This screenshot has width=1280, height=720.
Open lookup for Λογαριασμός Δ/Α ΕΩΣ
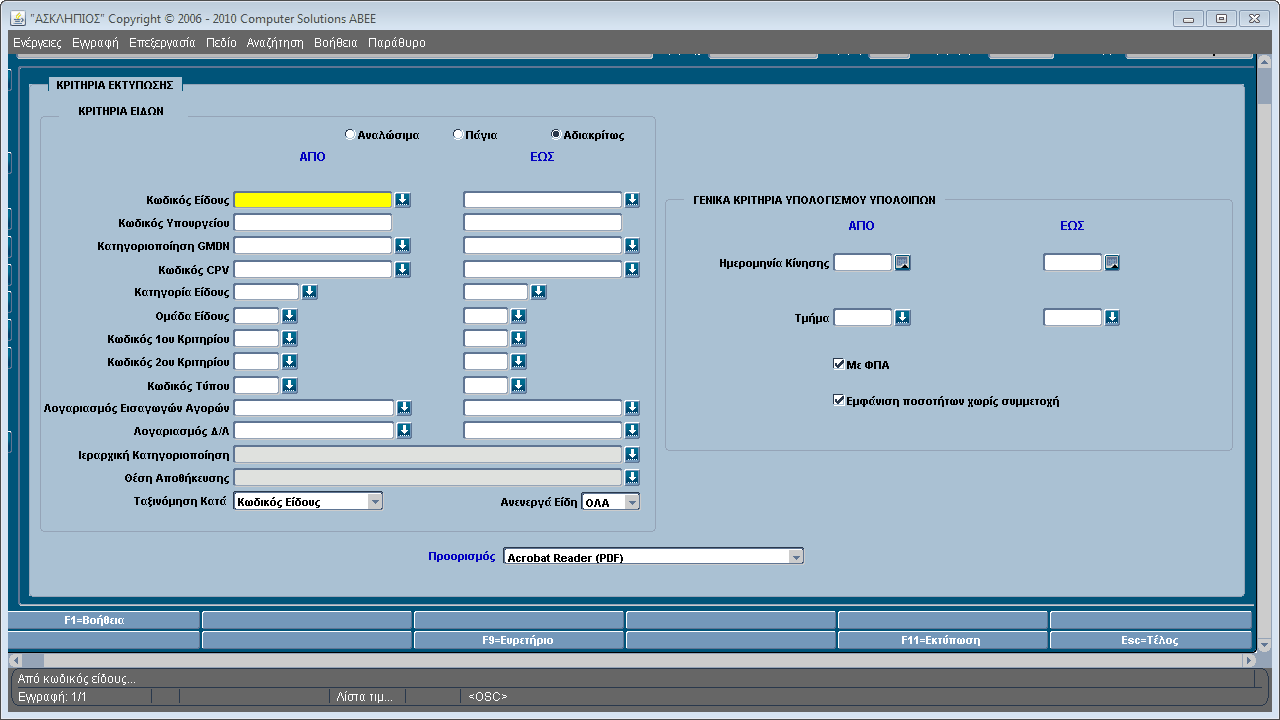632,431
